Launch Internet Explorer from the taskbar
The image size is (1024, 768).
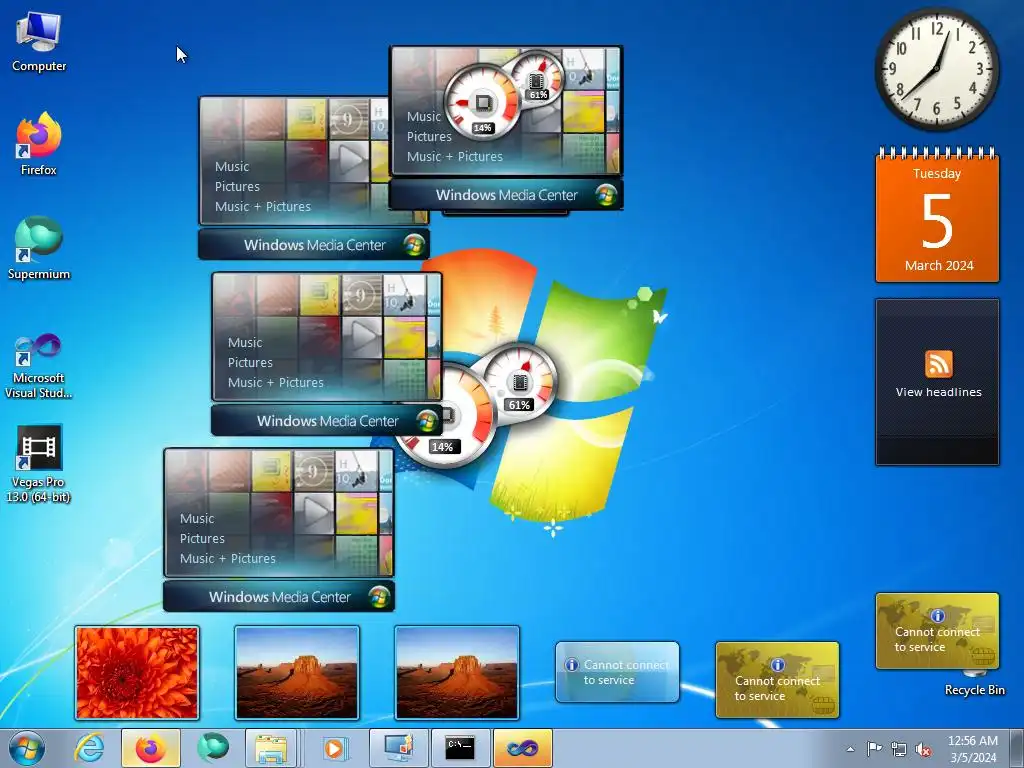tap(89, 748)
